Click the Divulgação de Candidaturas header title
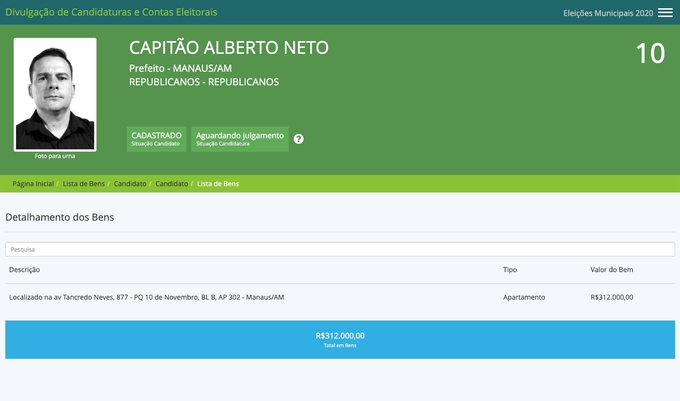Image resolution: width=680 pixels, height=401 pixels. point(111,12)
